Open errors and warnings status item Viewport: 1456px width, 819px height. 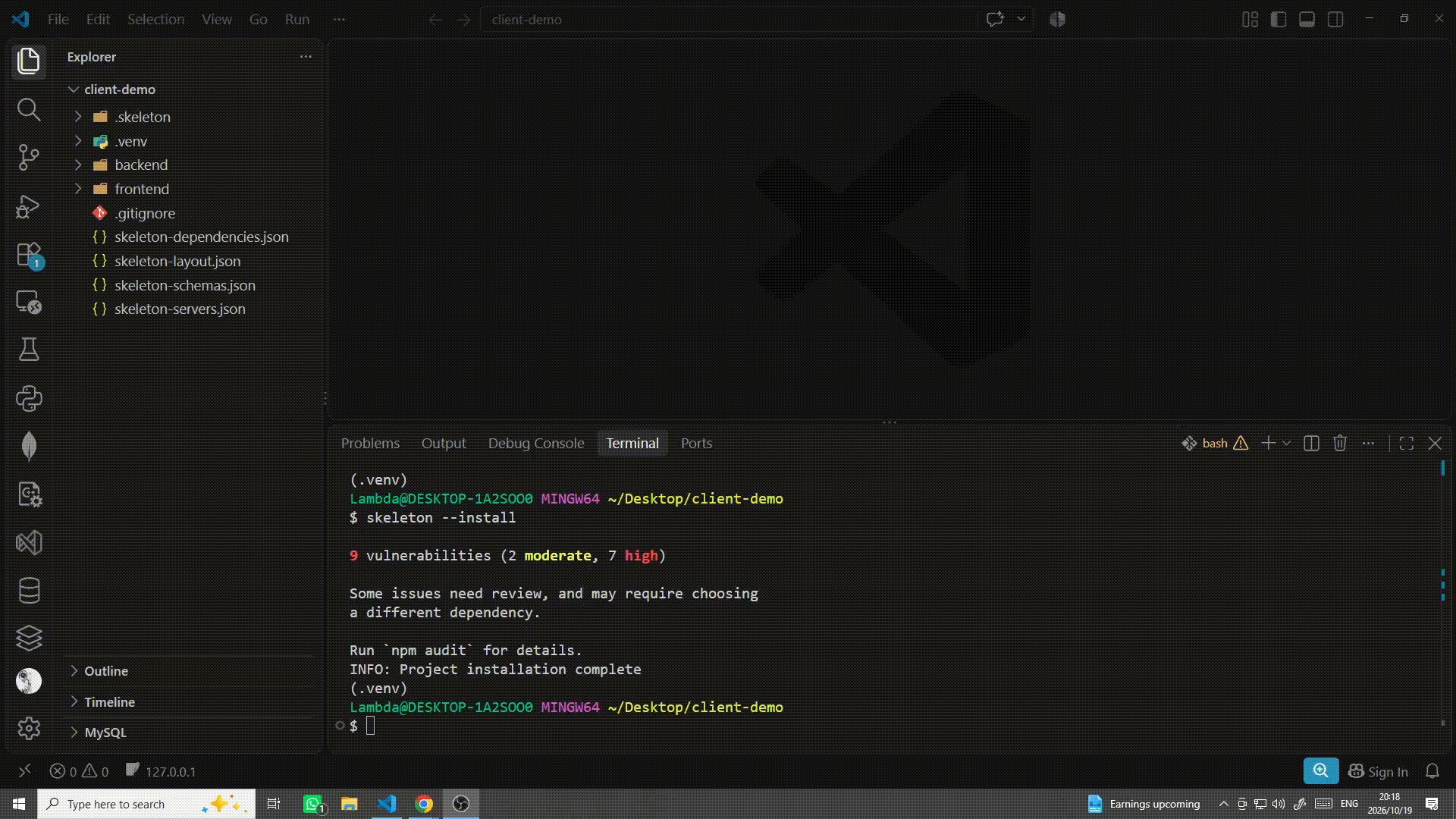pyautogui.click(x=79, y=771)
